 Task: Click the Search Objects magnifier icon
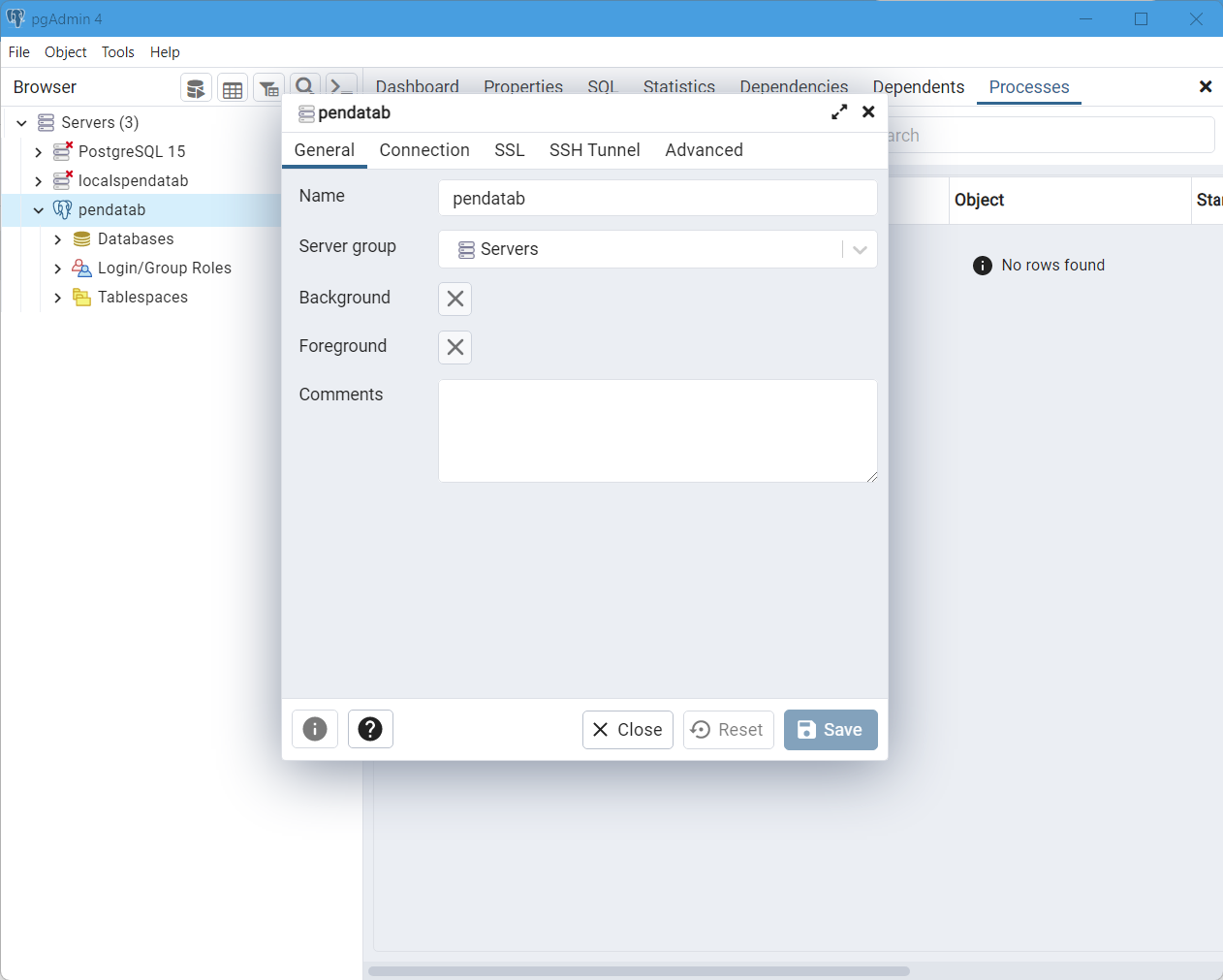[x=305, y=86]
